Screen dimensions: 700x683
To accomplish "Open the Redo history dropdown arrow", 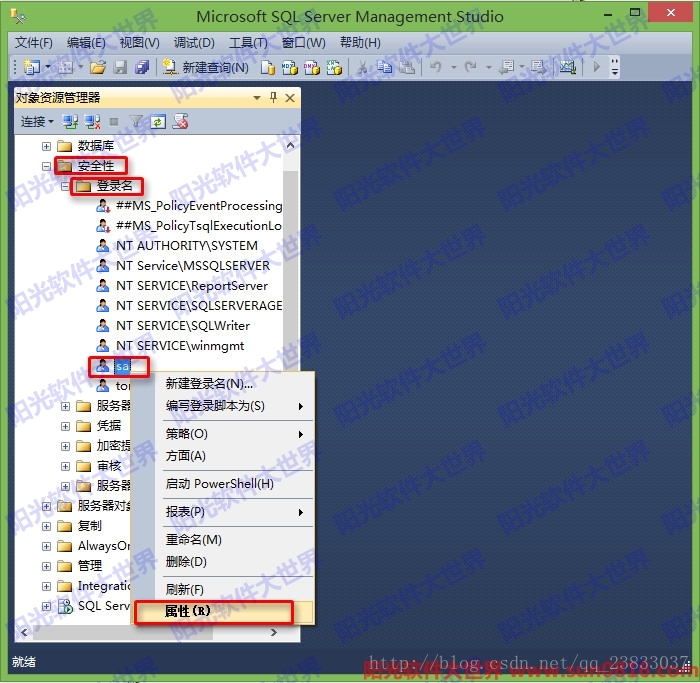I will [x=488, y=67].
